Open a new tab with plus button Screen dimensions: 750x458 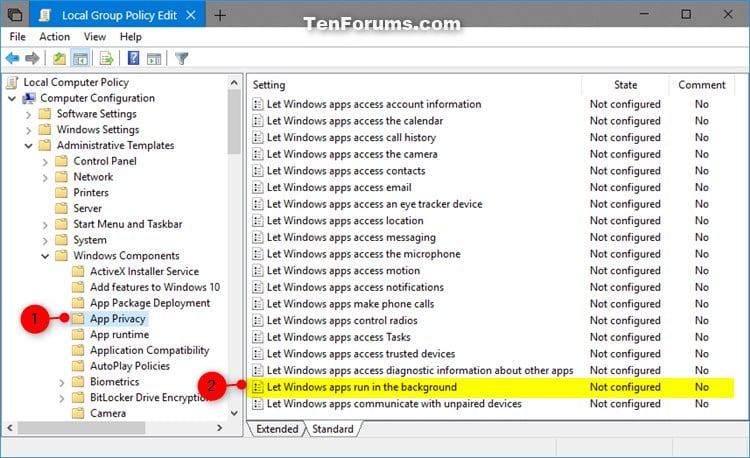tap(220, 15)
